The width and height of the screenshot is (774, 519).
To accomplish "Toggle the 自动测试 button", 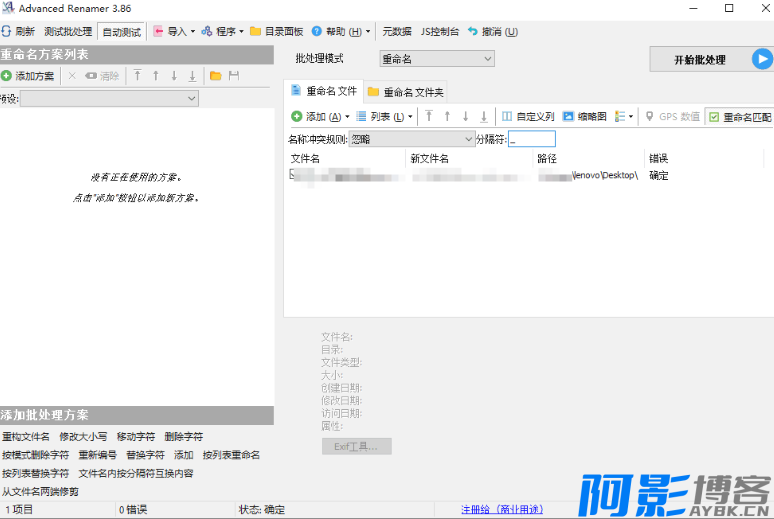I will click(x=122, y=32).
